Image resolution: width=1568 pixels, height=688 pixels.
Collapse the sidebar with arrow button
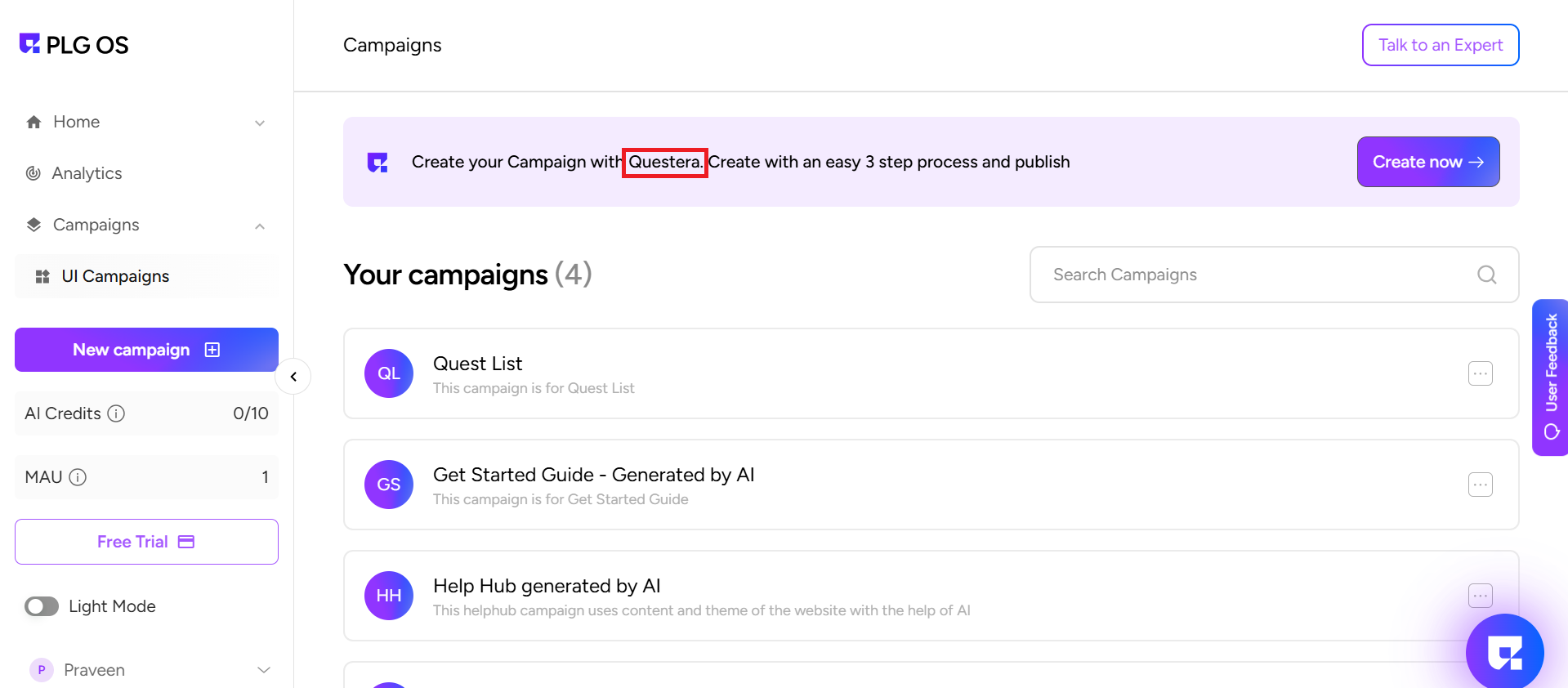tap(293, 377)
